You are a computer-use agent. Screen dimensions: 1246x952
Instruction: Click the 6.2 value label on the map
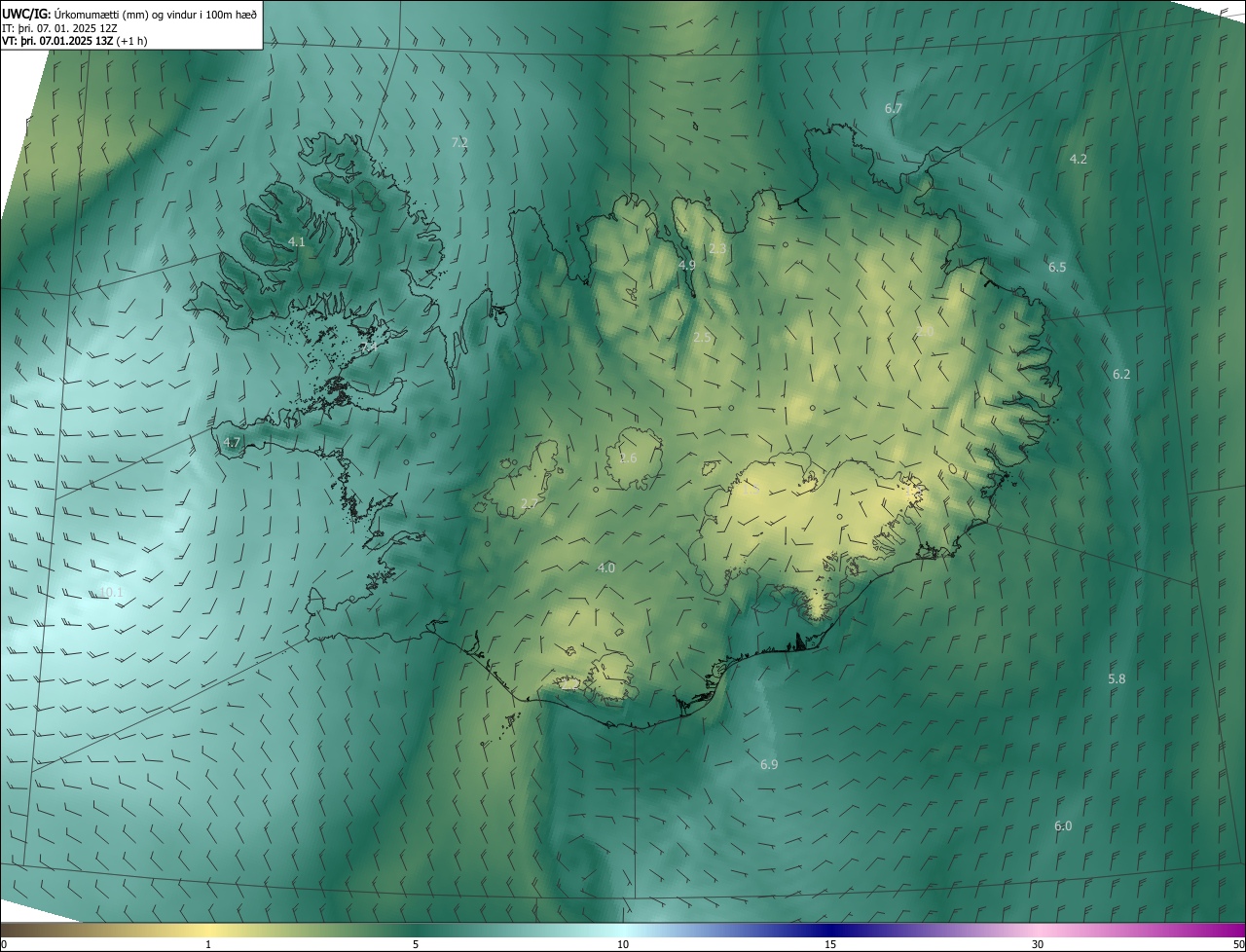(1121, 374)
